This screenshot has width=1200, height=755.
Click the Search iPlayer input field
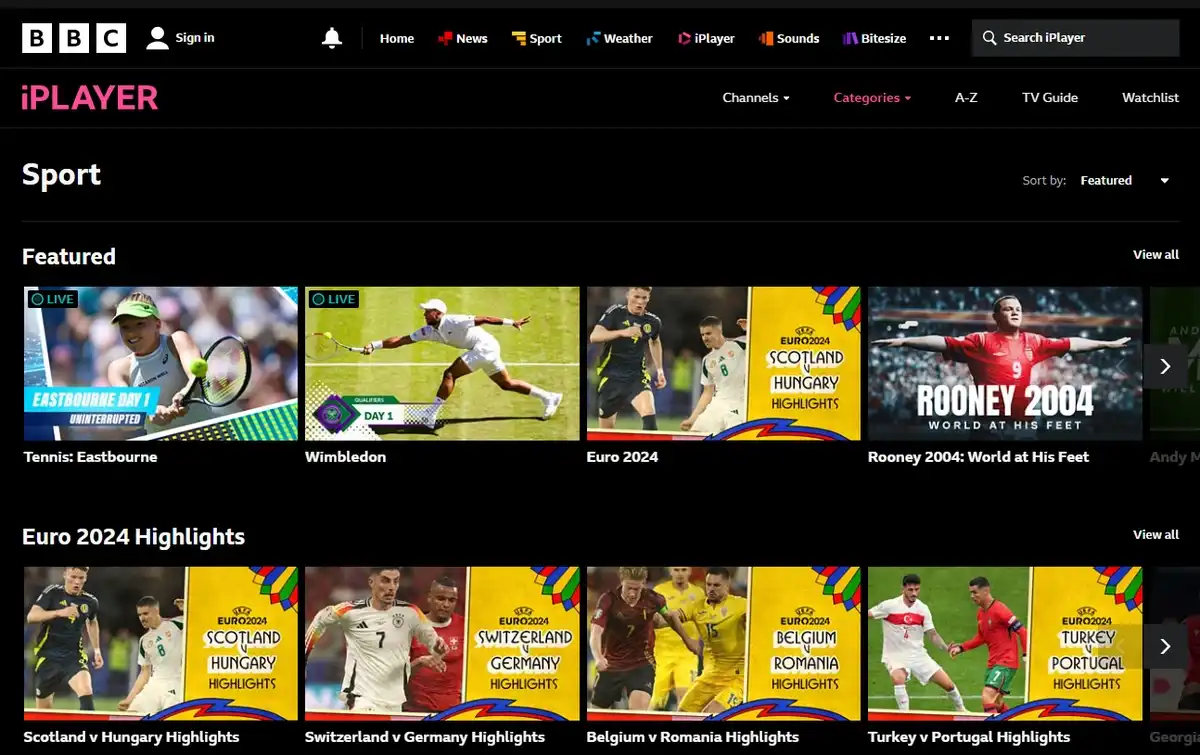click(1076, 38)
